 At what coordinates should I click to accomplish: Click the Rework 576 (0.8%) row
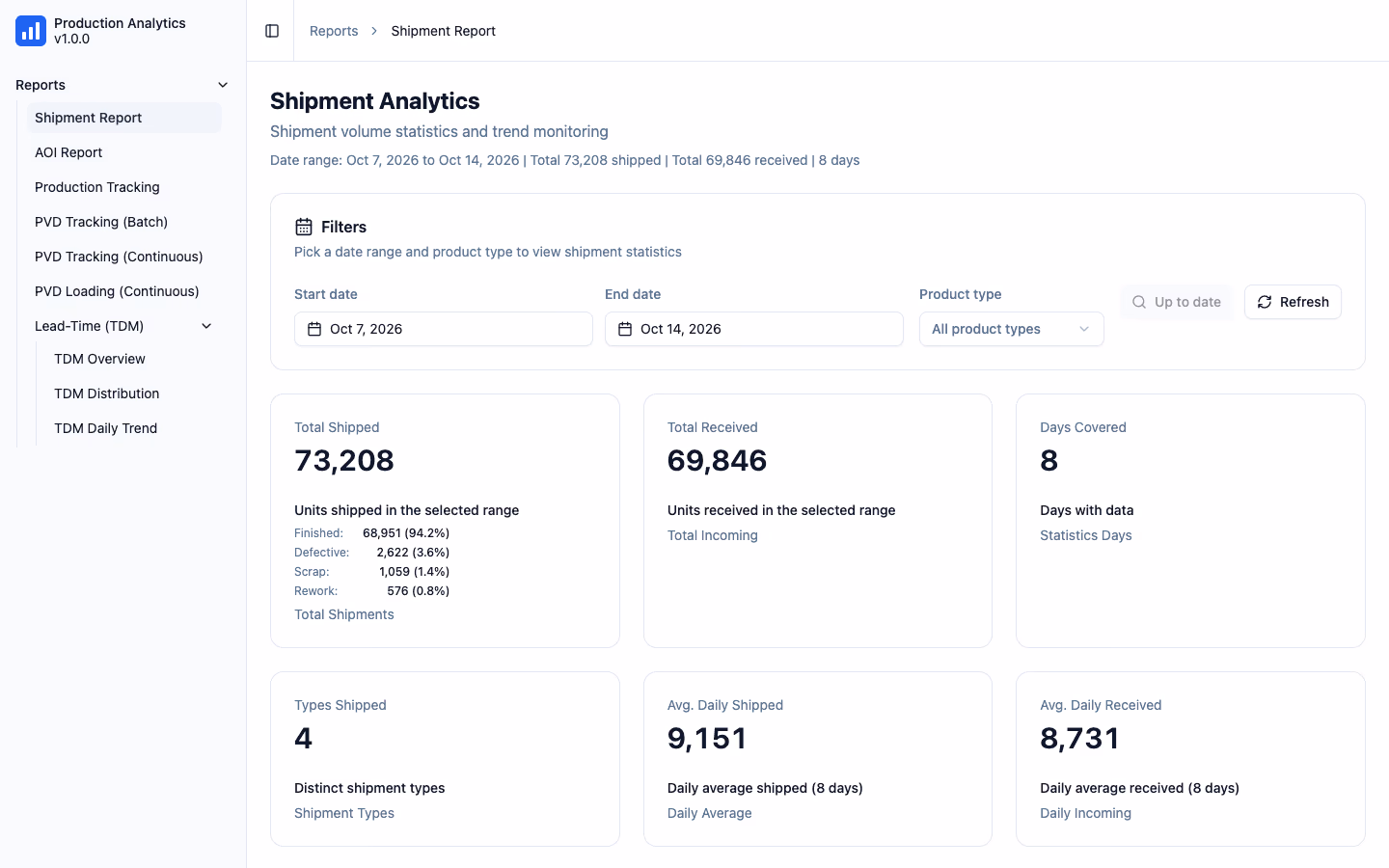[x=371, y=591]
